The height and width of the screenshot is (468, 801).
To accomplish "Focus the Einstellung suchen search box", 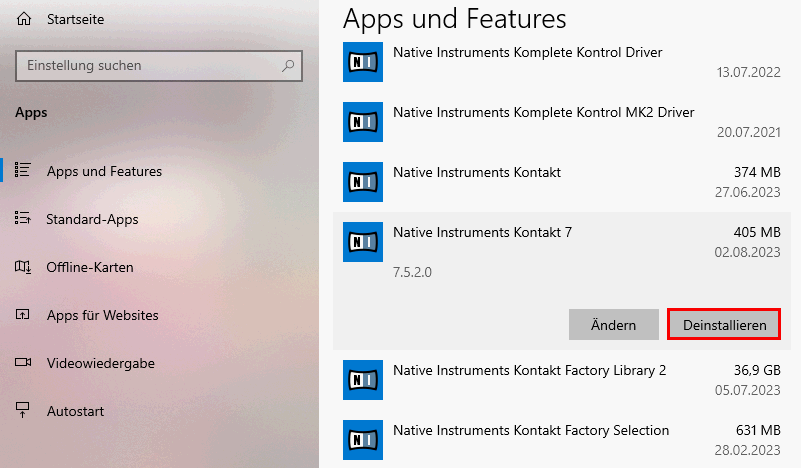I will (x=159, y=66).
